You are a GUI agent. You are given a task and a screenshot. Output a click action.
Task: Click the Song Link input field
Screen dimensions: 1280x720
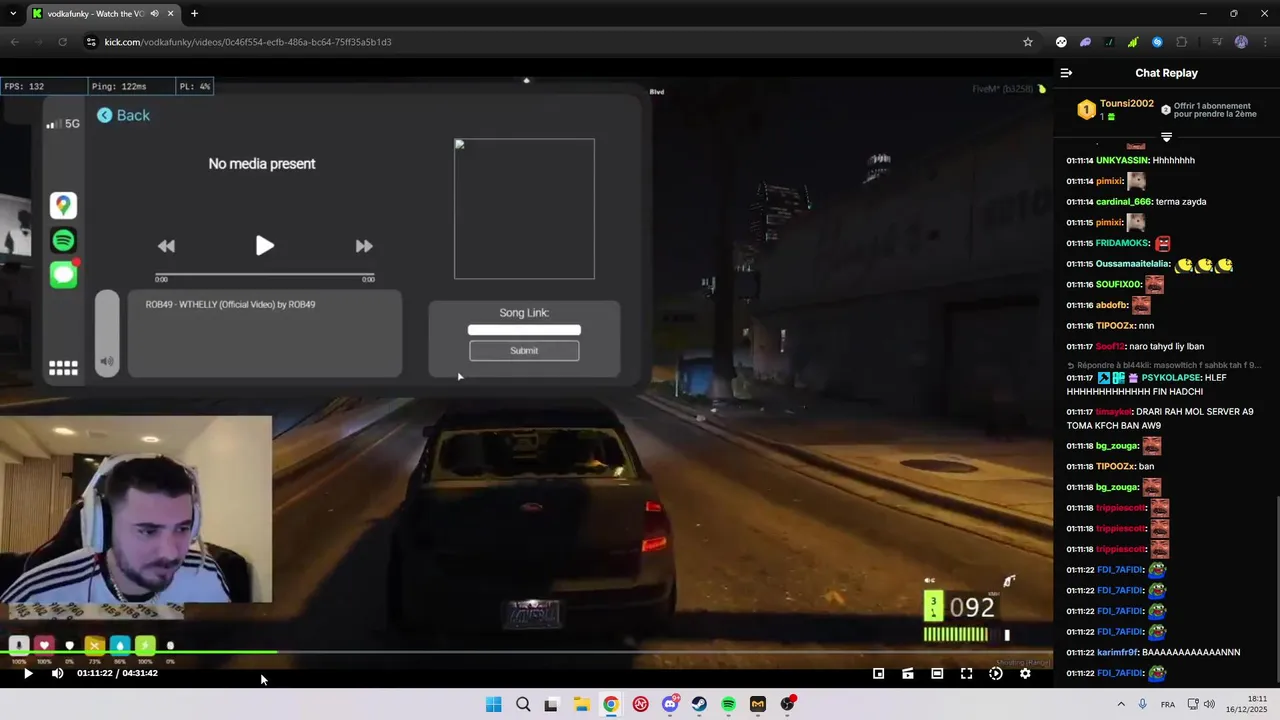click(x=524, y=330)
